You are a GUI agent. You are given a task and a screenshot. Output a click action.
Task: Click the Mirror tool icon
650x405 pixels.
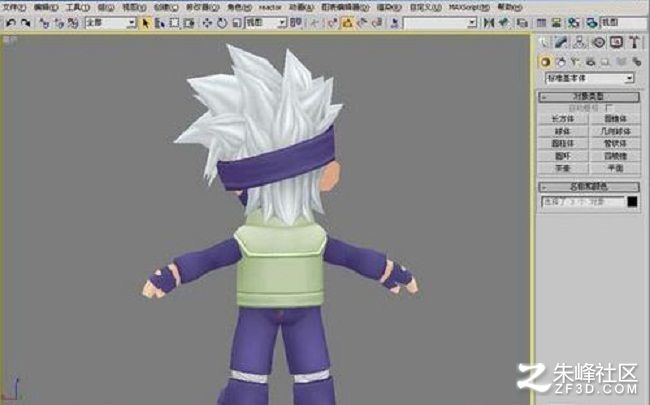489,23
